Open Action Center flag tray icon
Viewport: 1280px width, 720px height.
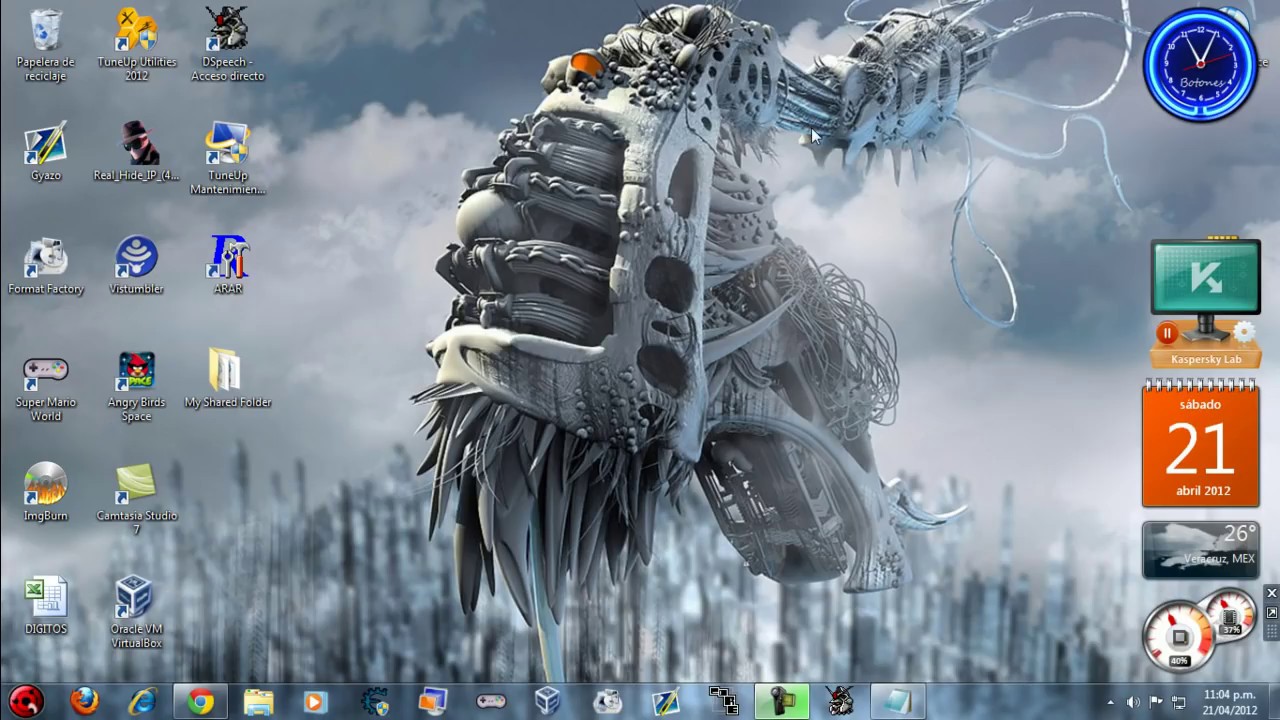(1156, 702)
